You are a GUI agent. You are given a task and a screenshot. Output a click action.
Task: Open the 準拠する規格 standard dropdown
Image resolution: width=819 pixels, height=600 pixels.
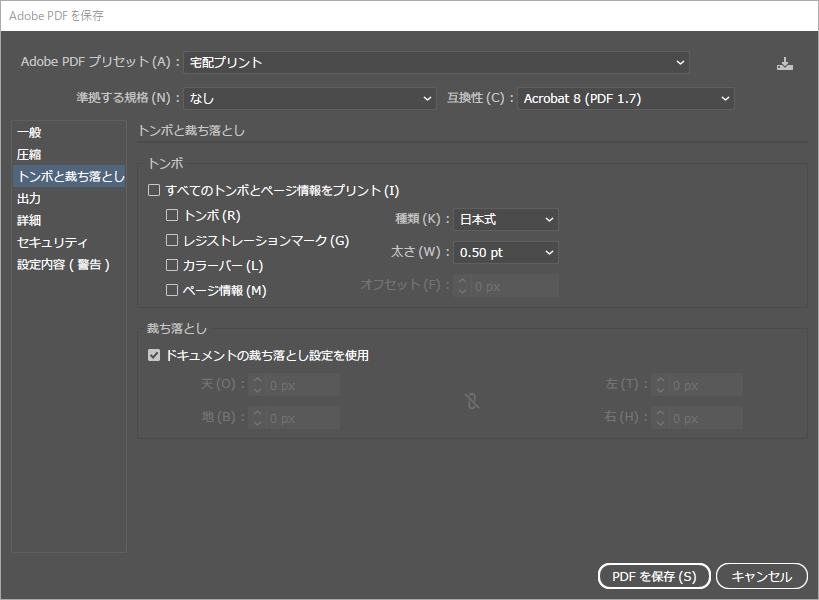click(310, 98)
